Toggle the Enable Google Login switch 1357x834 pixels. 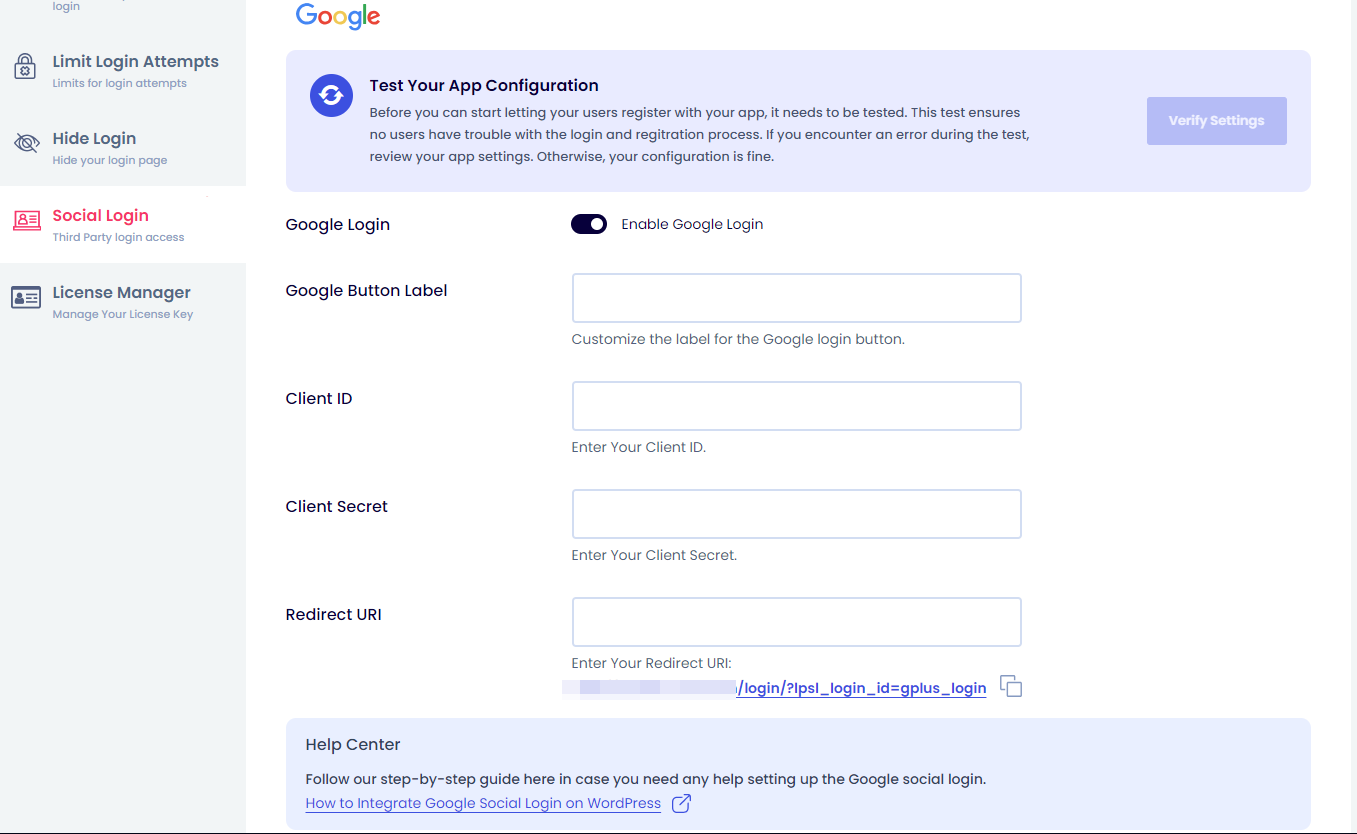click(589, 224)
